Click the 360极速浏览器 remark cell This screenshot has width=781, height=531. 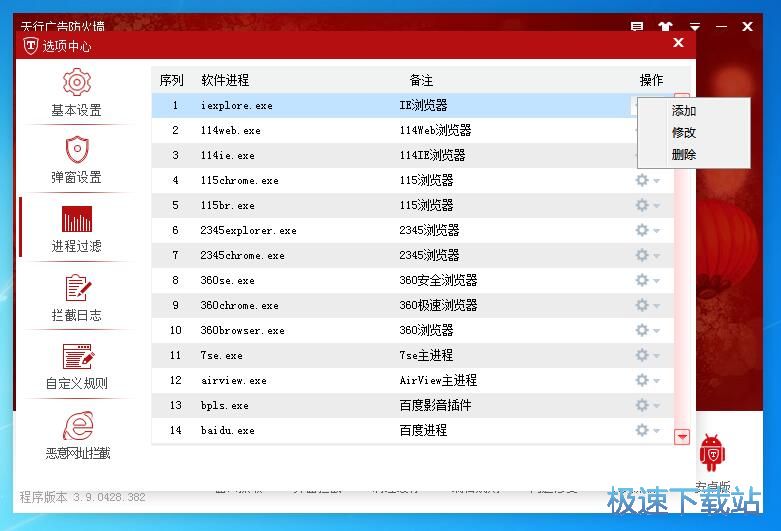pyautogui.click(x=438, y=305)
